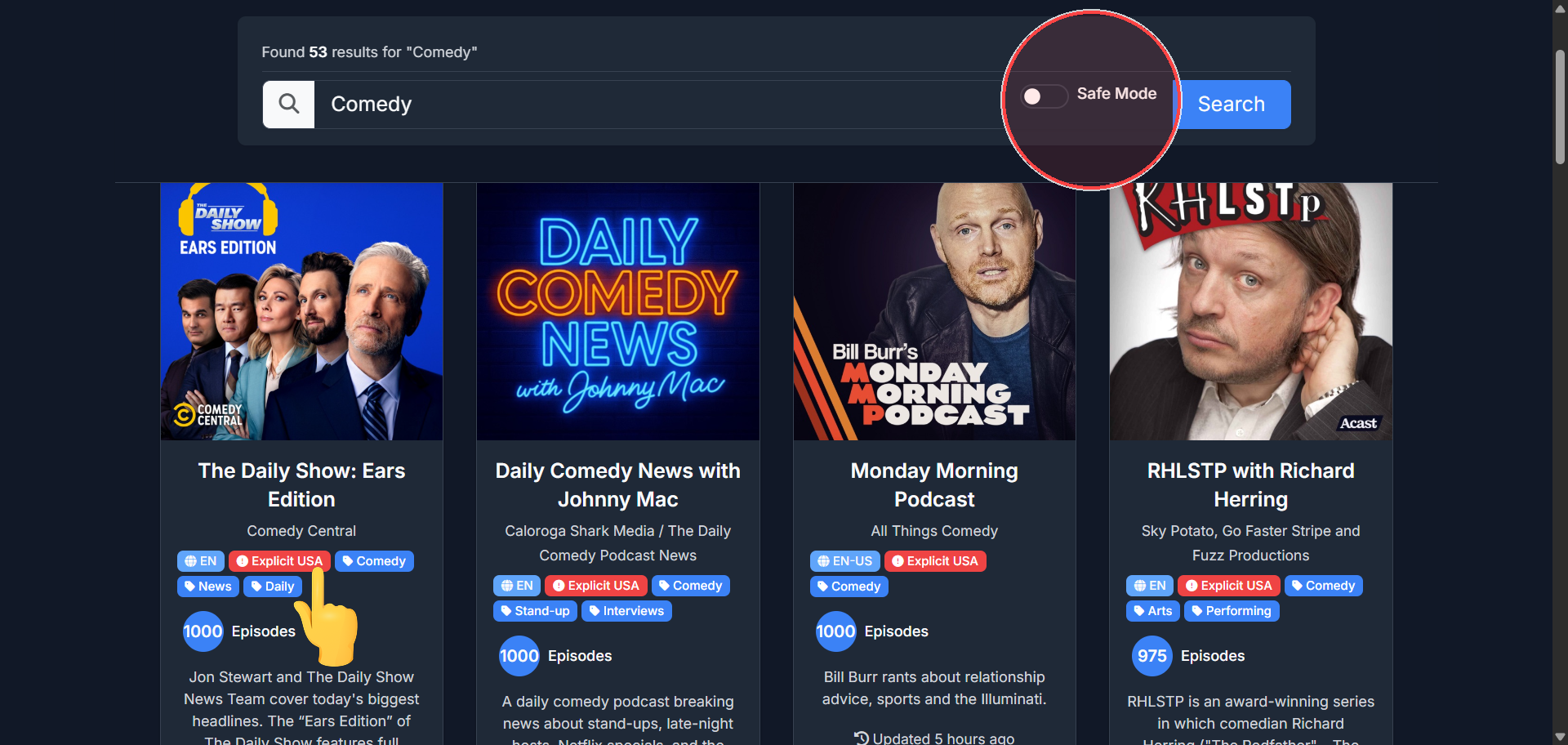Image resolution: width=1568 pixels, height=745 pixels.
Task: Click the magnifying glass search icon
Action: tap(288, 104)
